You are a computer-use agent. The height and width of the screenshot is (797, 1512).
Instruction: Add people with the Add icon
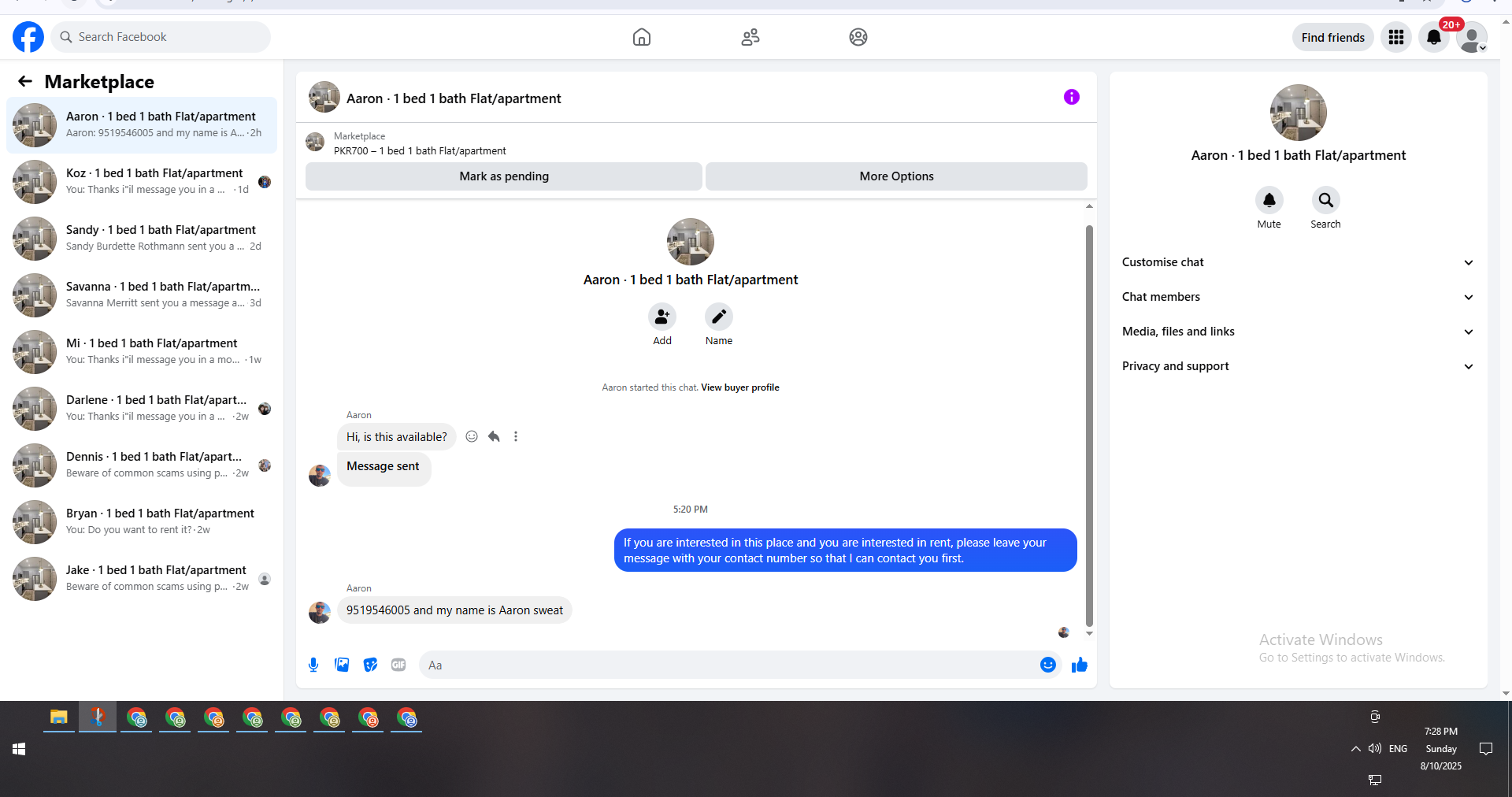click(662, 317)
